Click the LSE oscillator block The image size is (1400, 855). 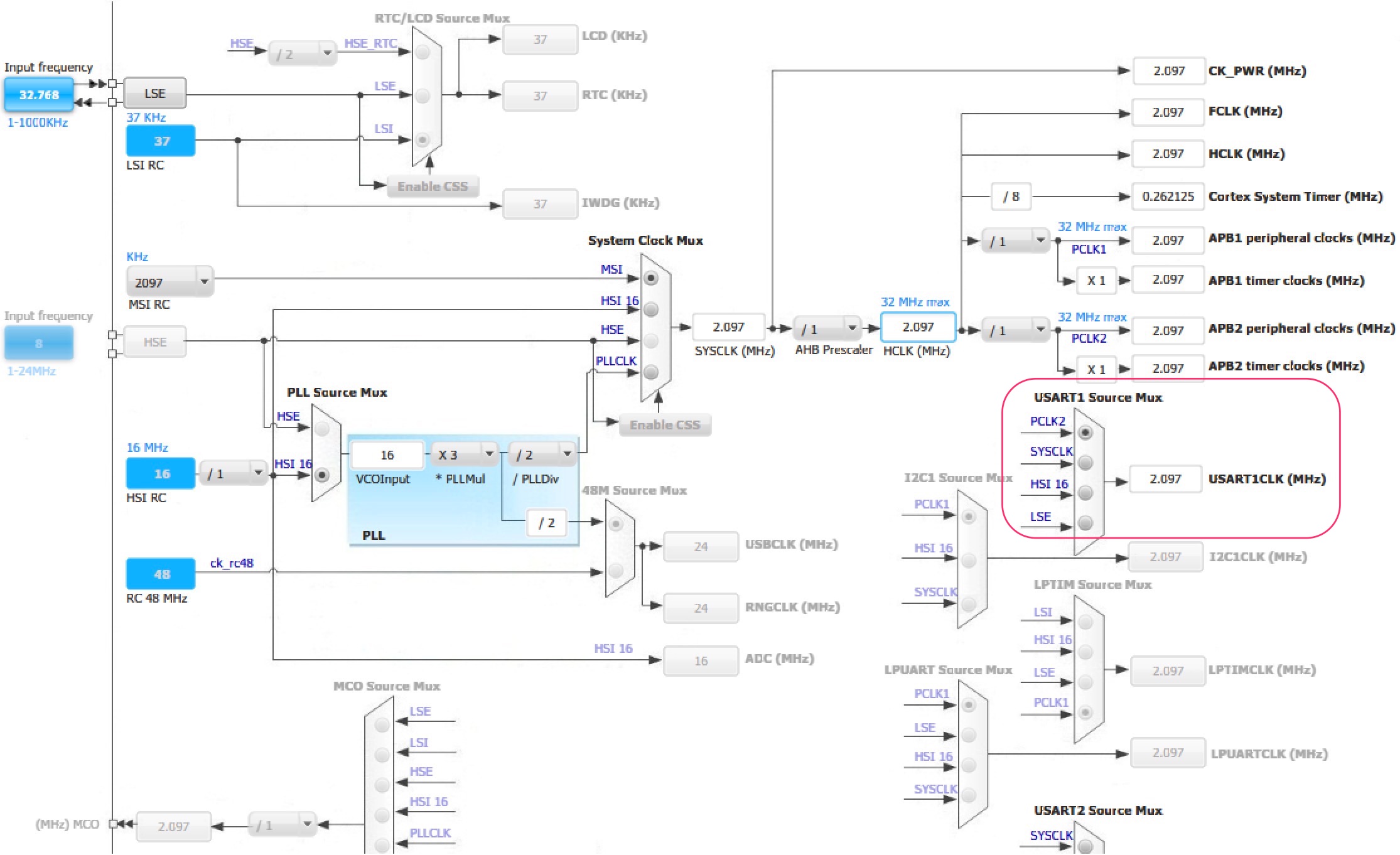coord(155,94)
